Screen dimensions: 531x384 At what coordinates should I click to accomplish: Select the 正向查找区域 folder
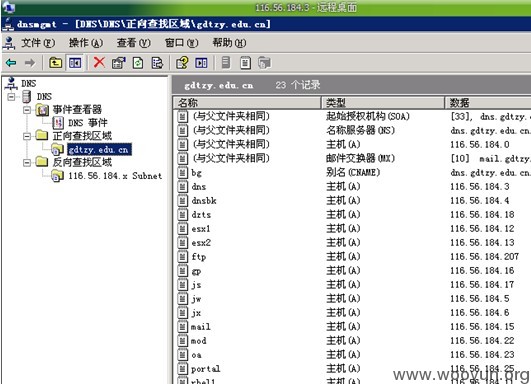[82, 136]
